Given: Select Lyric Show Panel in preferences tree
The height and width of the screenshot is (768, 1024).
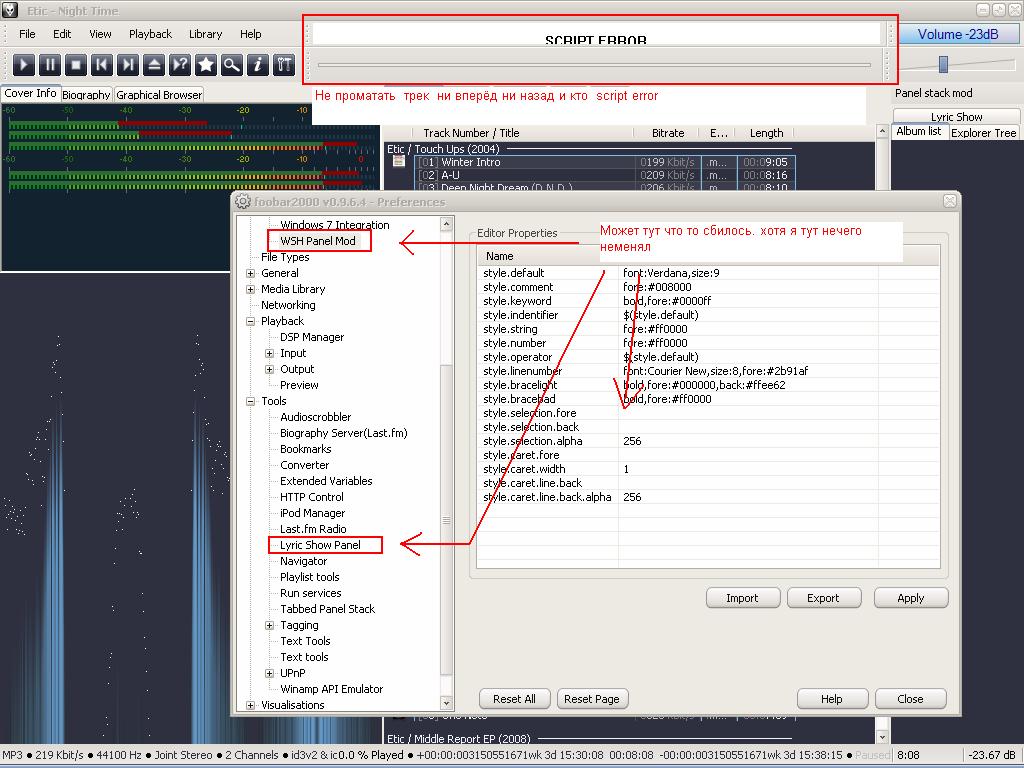Looking at the screenshot, I should coord(321,545).
